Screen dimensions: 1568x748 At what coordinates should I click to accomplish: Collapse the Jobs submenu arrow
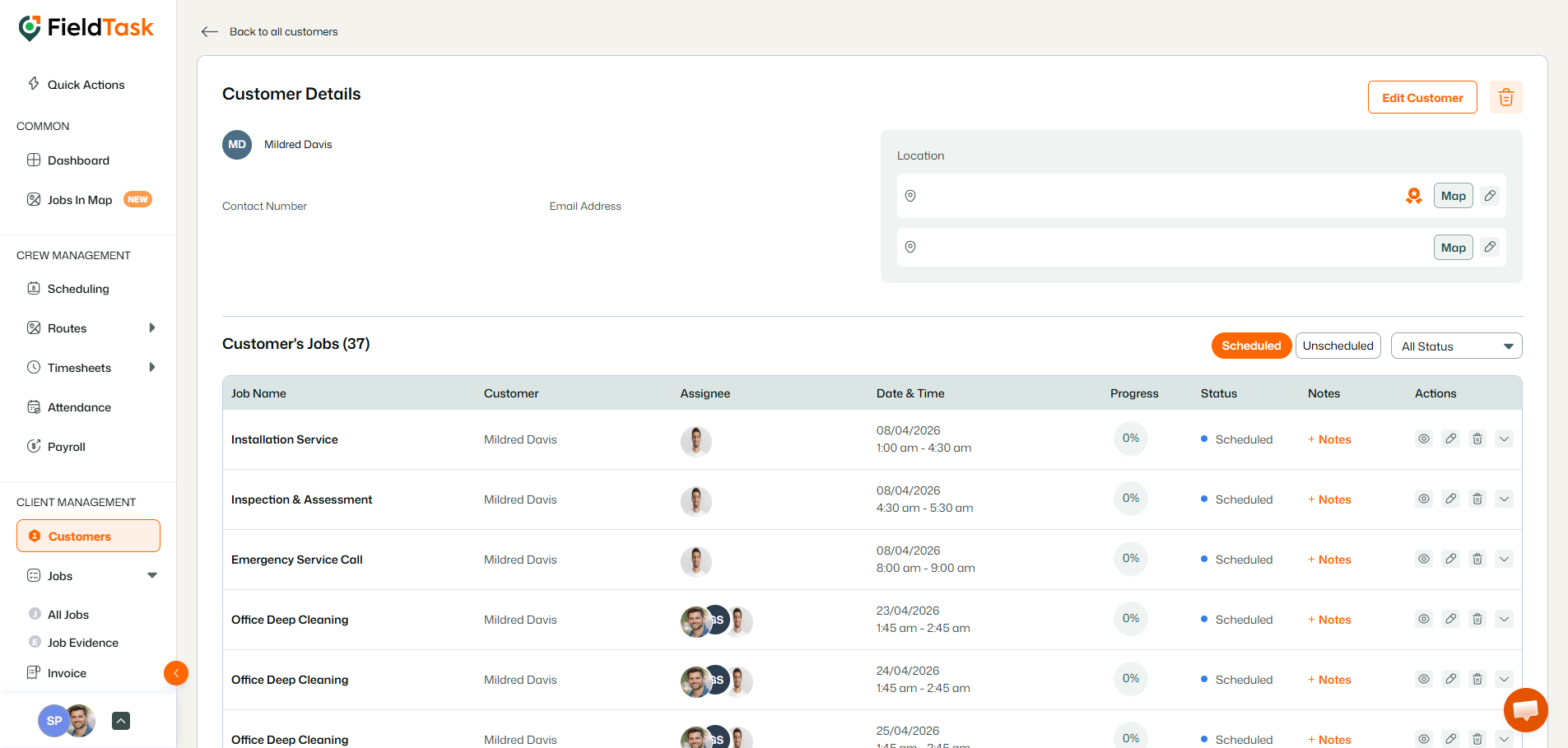pos(152,575)
